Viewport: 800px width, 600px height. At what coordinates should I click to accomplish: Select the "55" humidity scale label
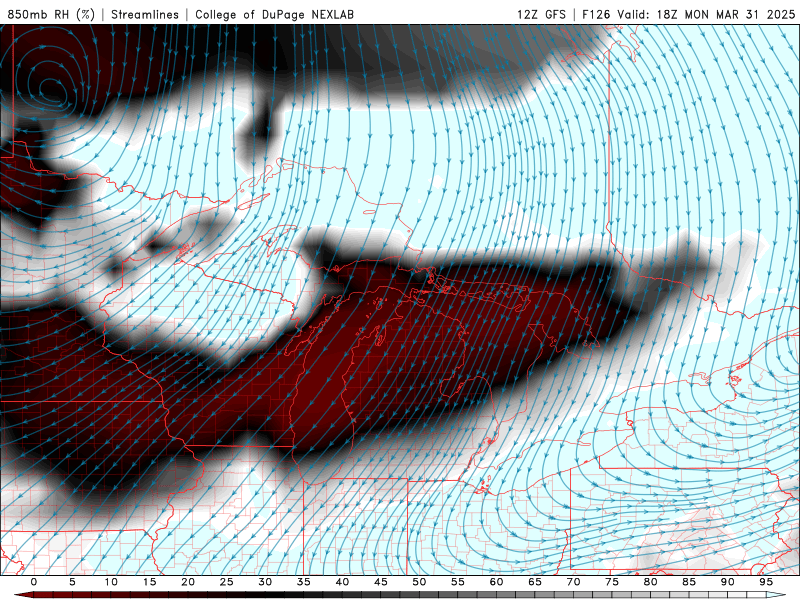(x=458, y=582)
